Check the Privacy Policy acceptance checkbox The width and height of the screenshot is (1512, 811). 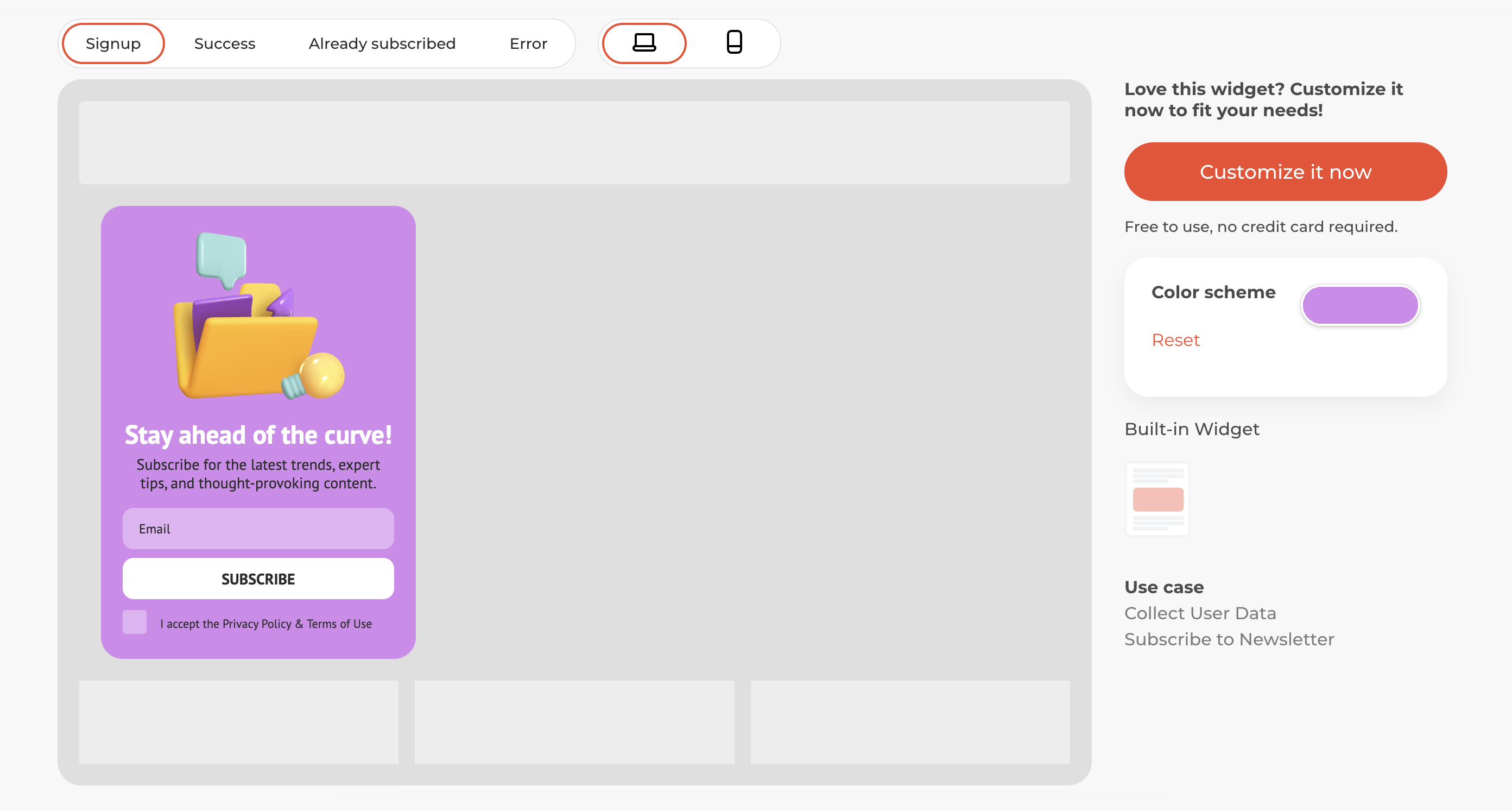[135, 622]
